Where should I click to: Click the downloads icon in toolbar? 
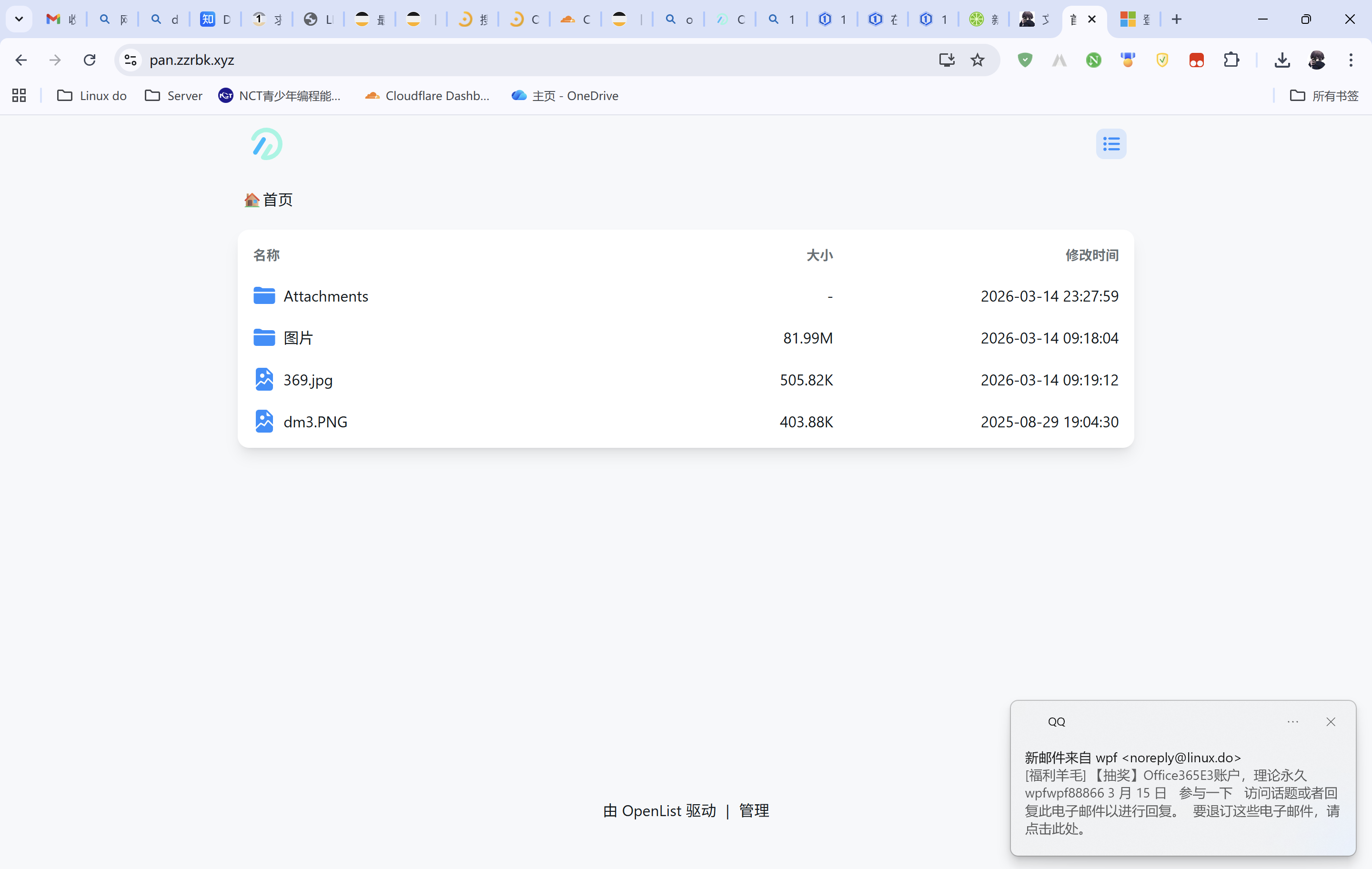click(1282, 60)
